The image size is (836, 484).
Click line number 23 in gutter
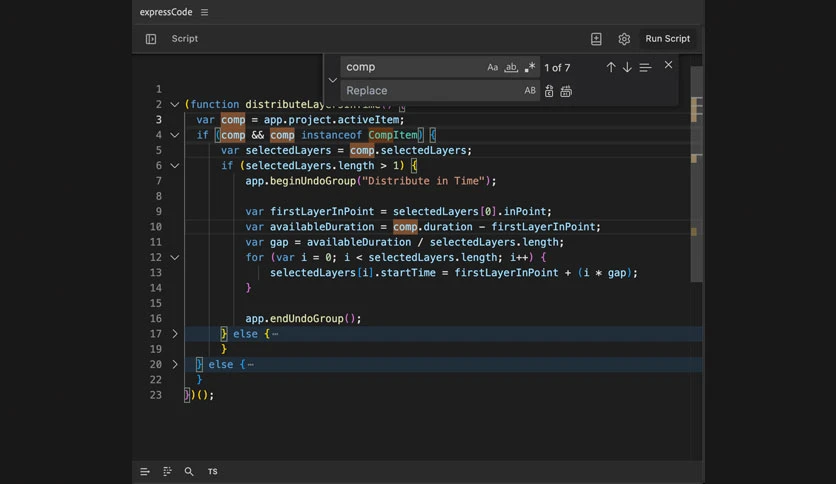156,395
